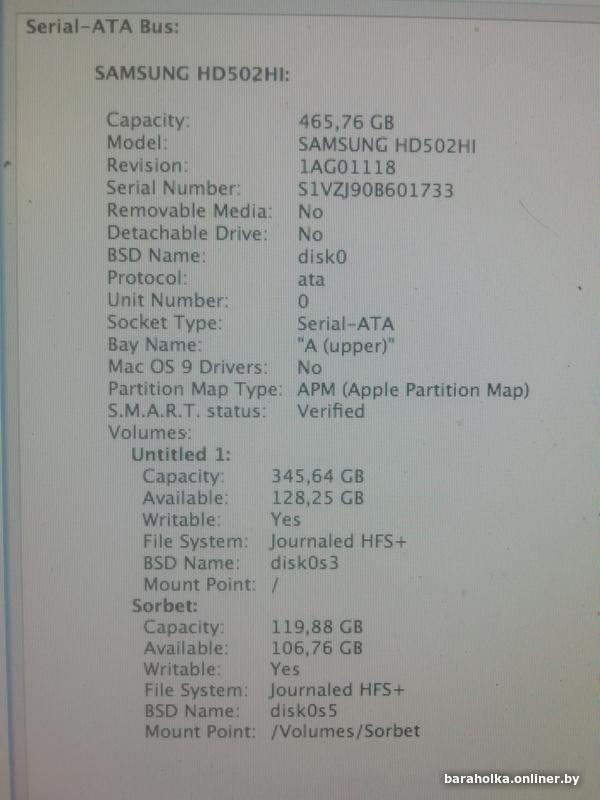Click Untitled 1 capacity '345,64 GB'
Image resolution: width=600 pixels, height=800 pixels.
[317, 476]
